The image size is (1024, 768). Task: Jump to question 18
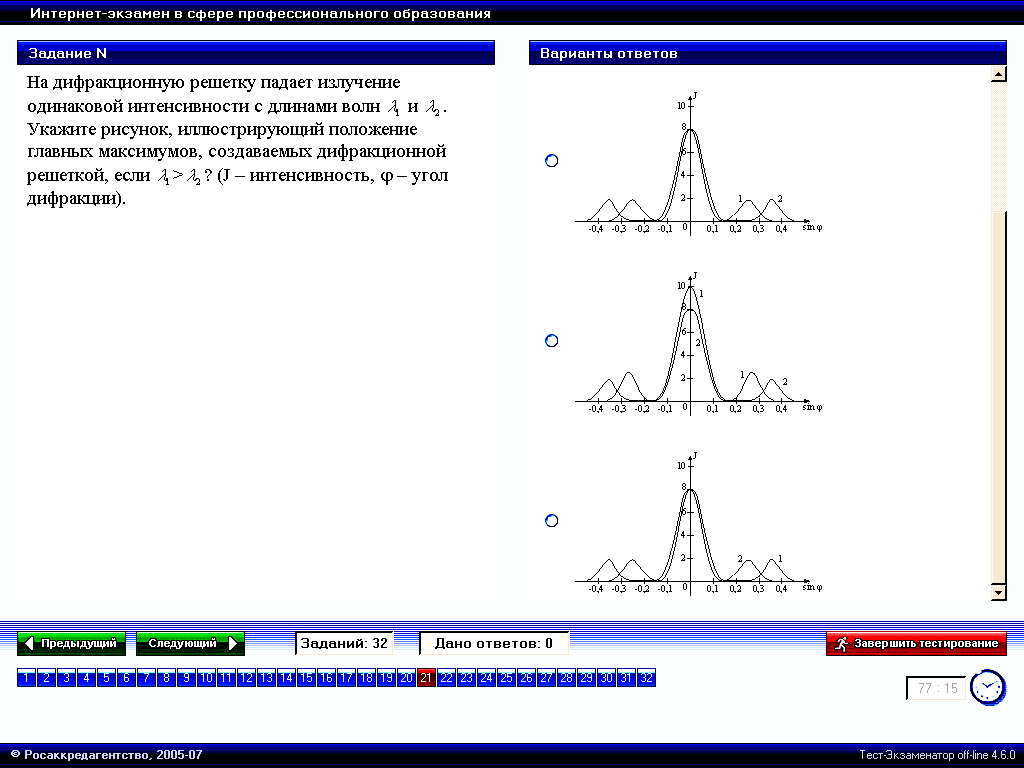366,678
